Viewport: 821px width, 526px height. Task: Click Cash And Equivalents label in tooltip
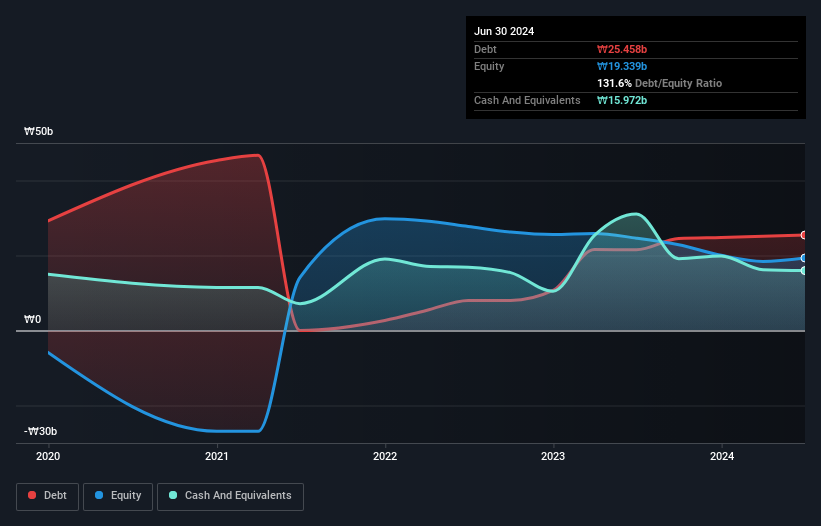(x=527, y=100)
